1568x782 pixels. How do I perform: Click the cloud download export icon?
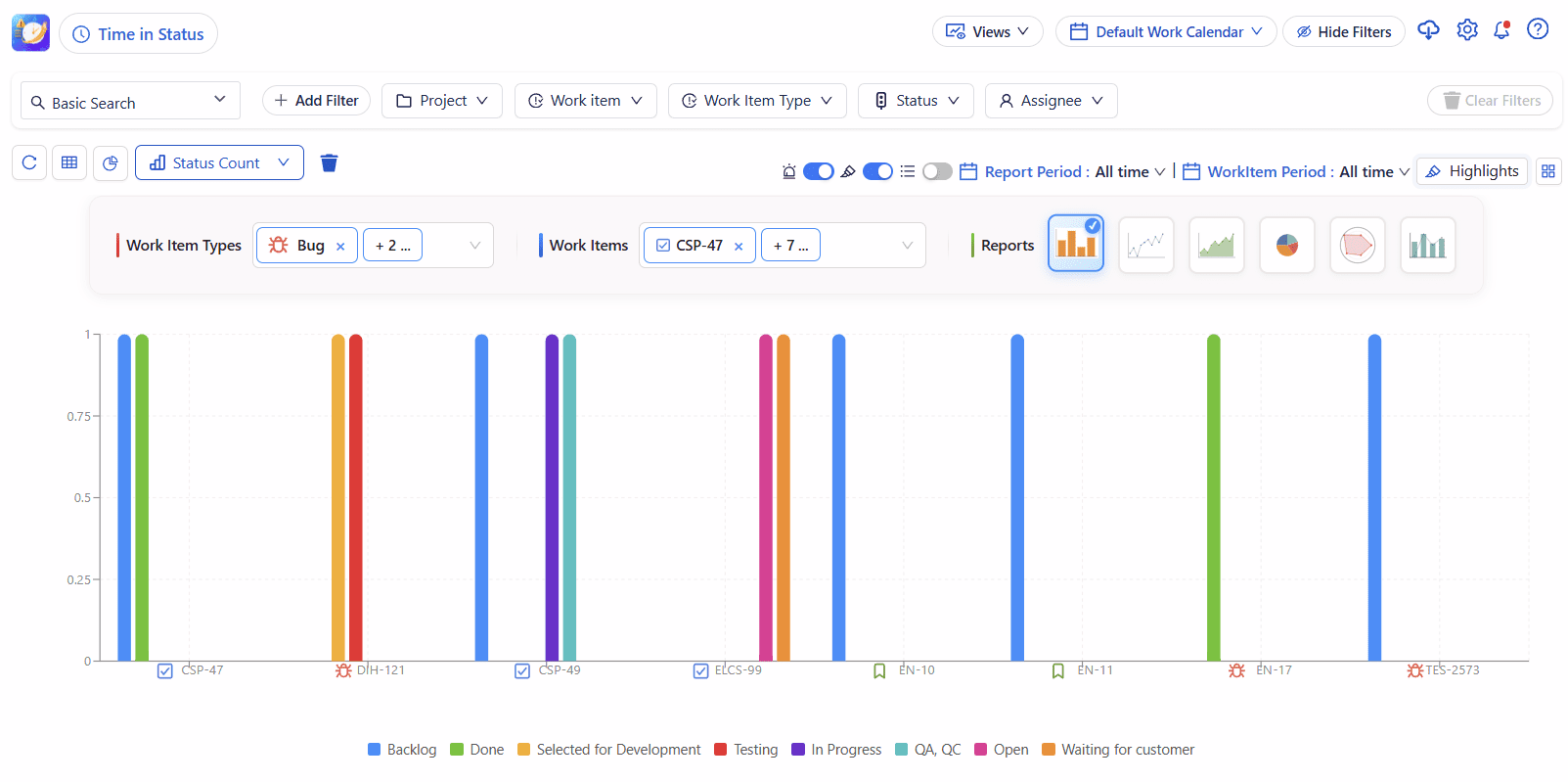click(1428, 30)
